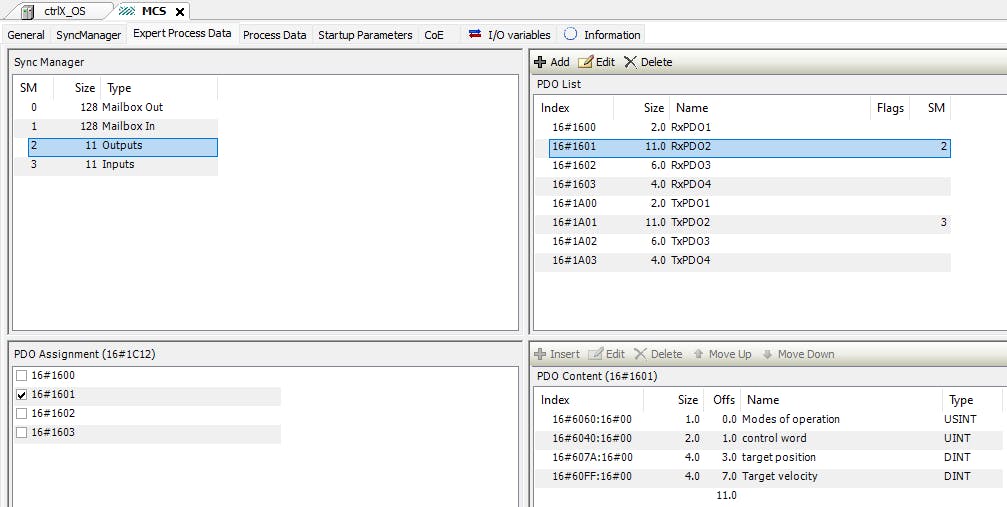1007x507 pixels.
Task: Open the SyncManager tab
Action: [89, 35]
